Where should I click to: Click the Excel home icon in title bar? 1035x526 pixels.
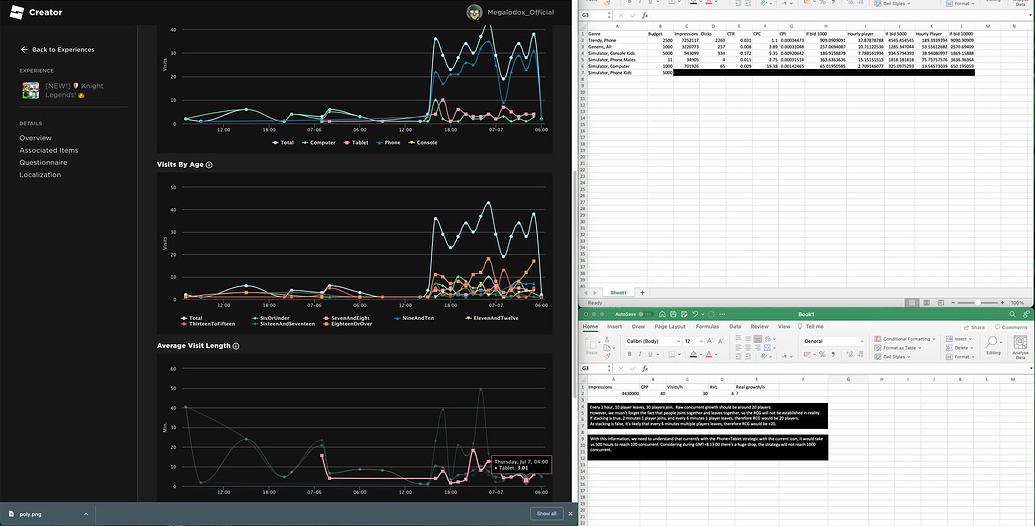[662, 314]
